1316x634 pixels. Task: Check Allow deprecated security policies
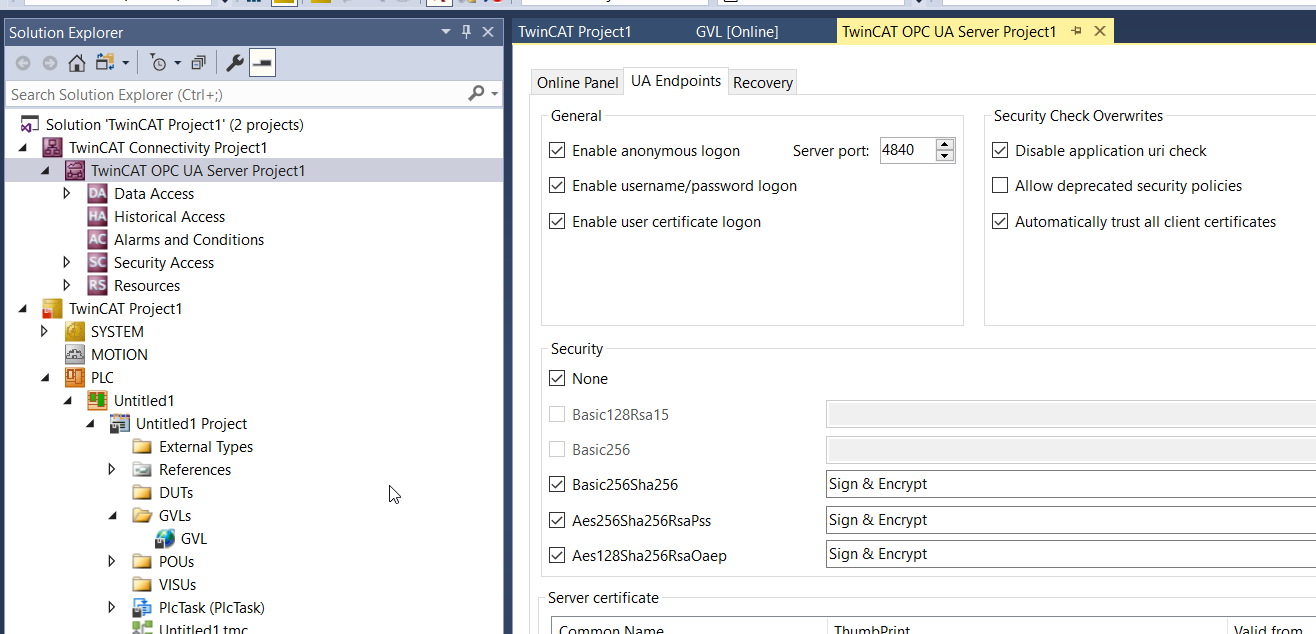coord(999,185)
